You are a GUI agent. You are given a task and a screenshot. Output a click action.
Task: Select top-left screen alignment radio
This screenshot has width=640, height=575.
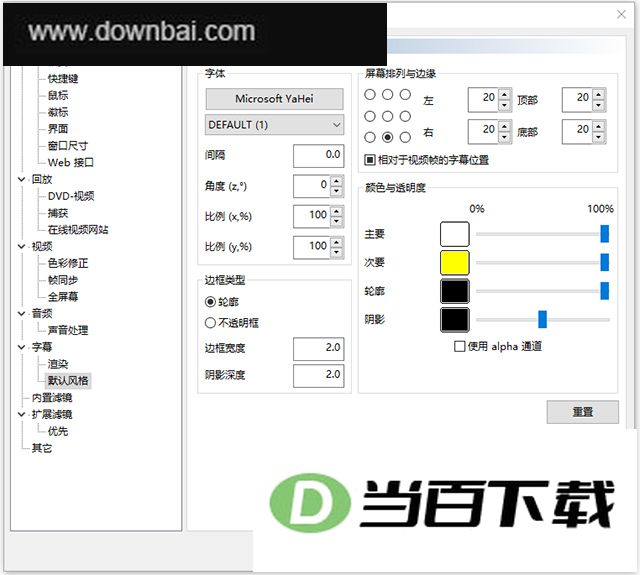coord(370,95)
